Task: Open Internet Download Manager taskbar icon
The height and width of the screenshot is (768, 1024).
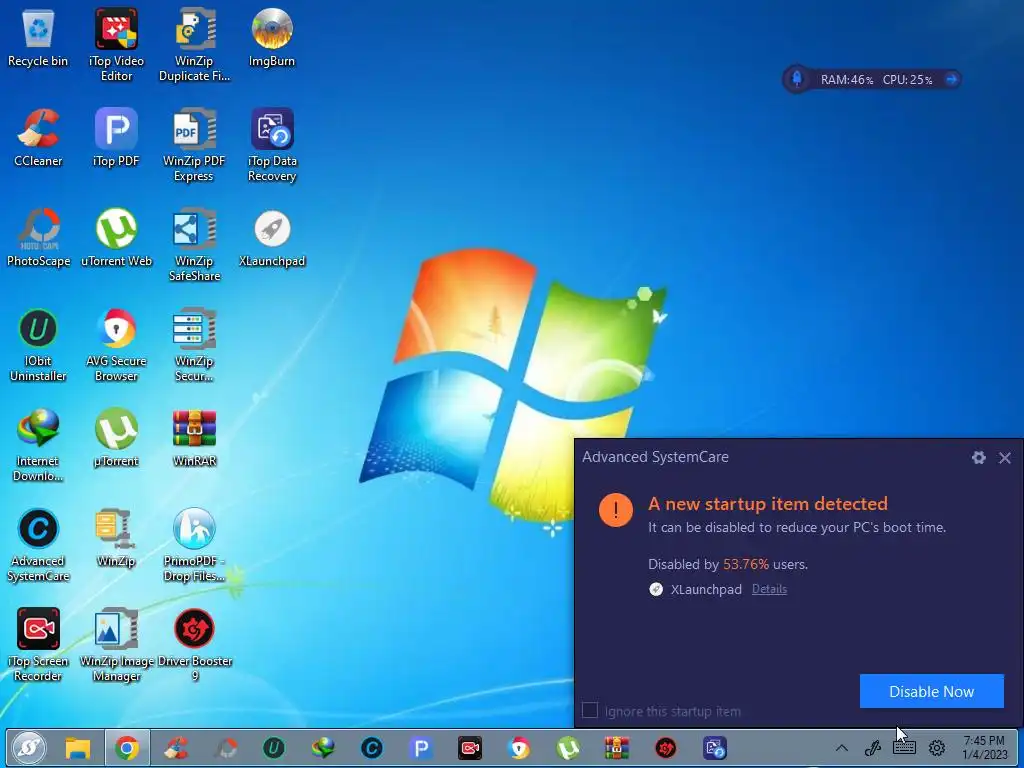Action: 323,748
